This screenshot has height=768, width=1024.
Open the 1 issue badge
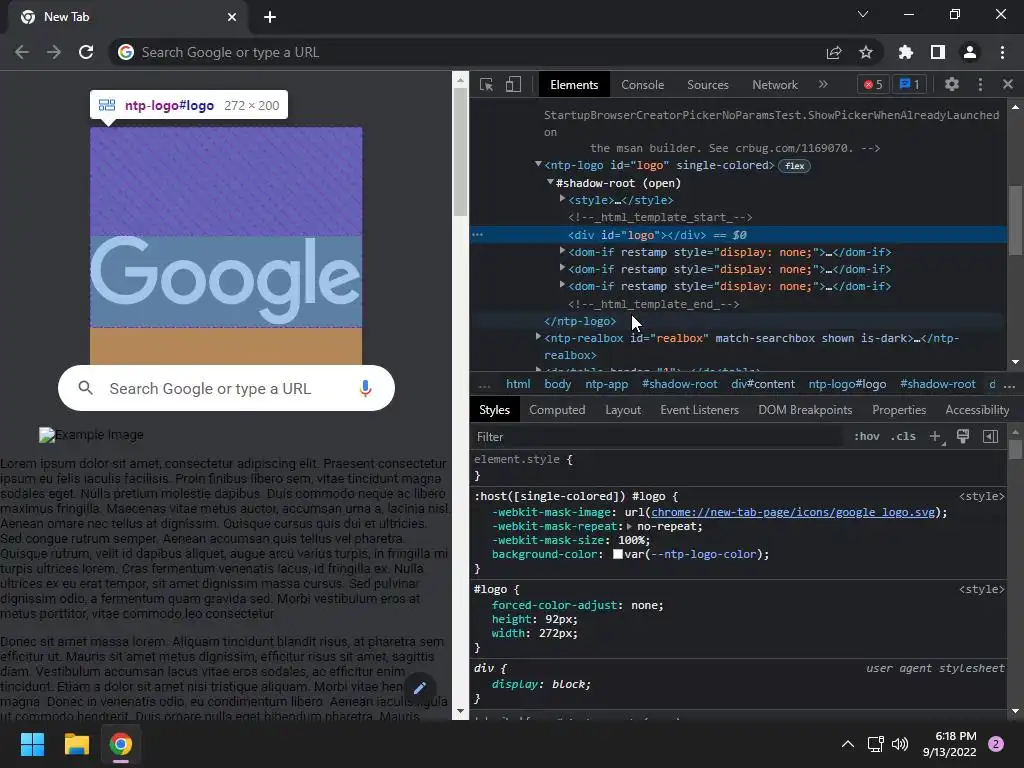909,84
